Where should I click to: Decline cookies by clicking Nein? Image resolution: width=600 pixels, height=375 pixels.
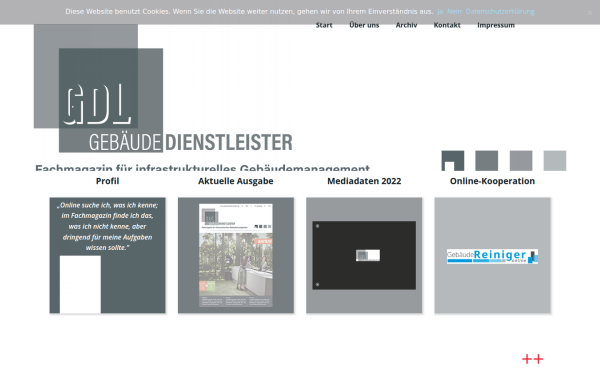(x=454, y=11)
